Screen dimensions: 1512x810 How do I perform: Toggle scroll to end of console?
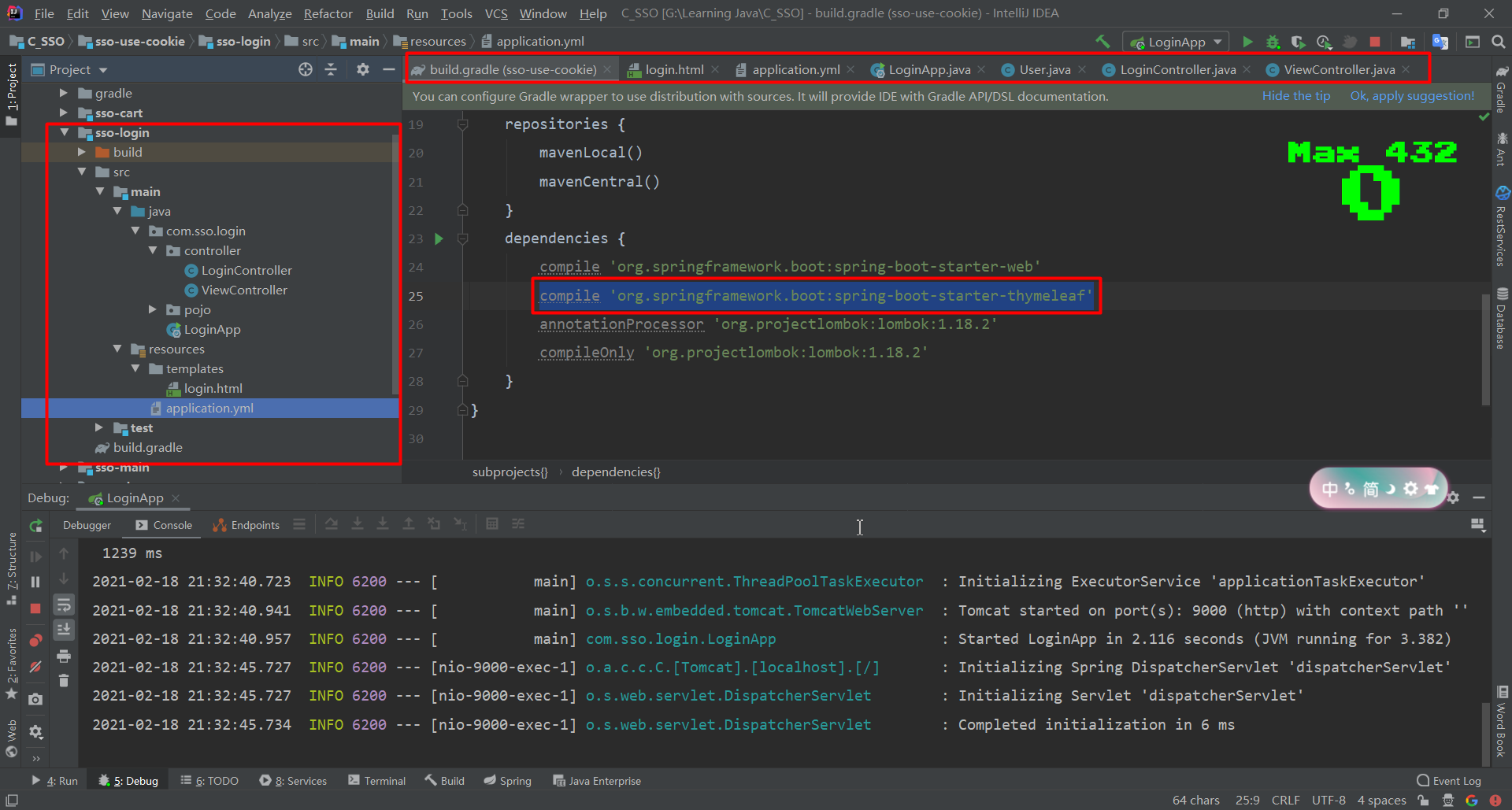64,629
